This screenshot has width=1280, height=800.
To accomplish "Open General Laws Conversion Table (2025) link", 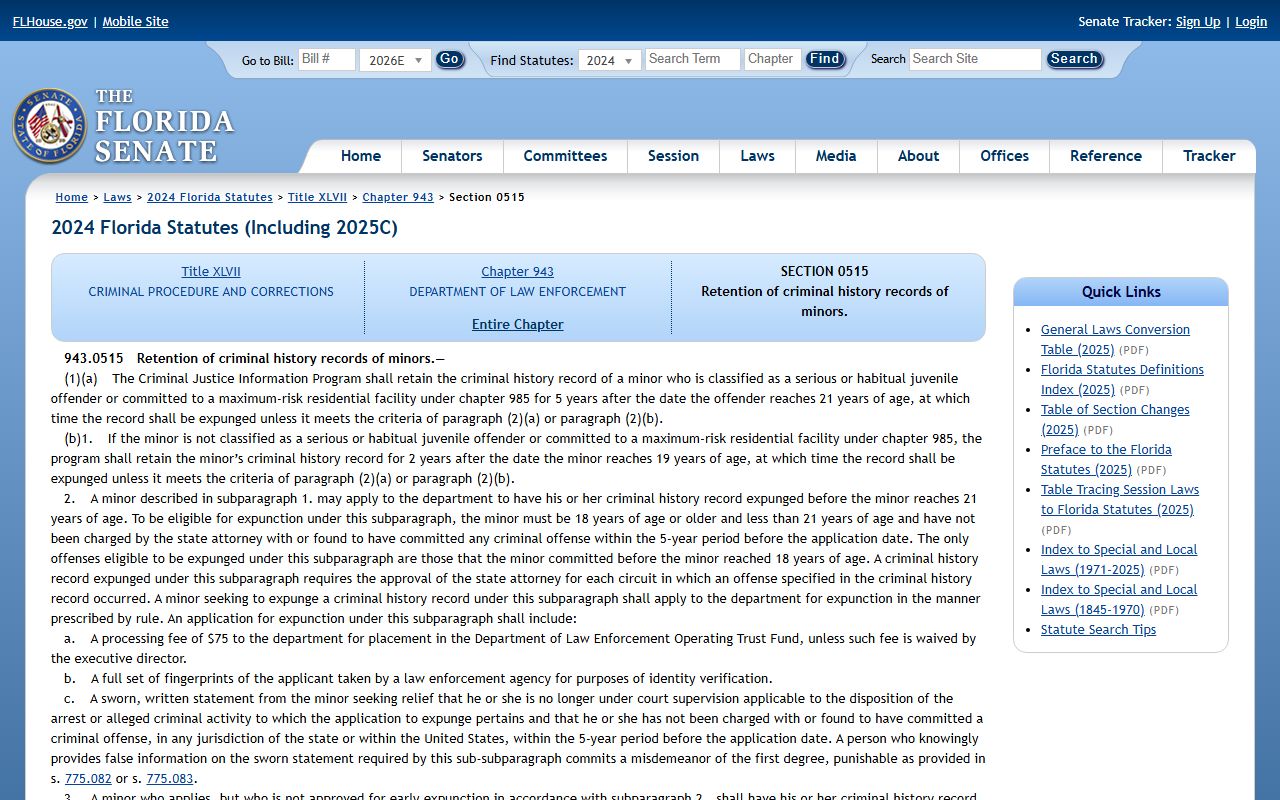I will pyautogui.click(x=1115, y=339).
